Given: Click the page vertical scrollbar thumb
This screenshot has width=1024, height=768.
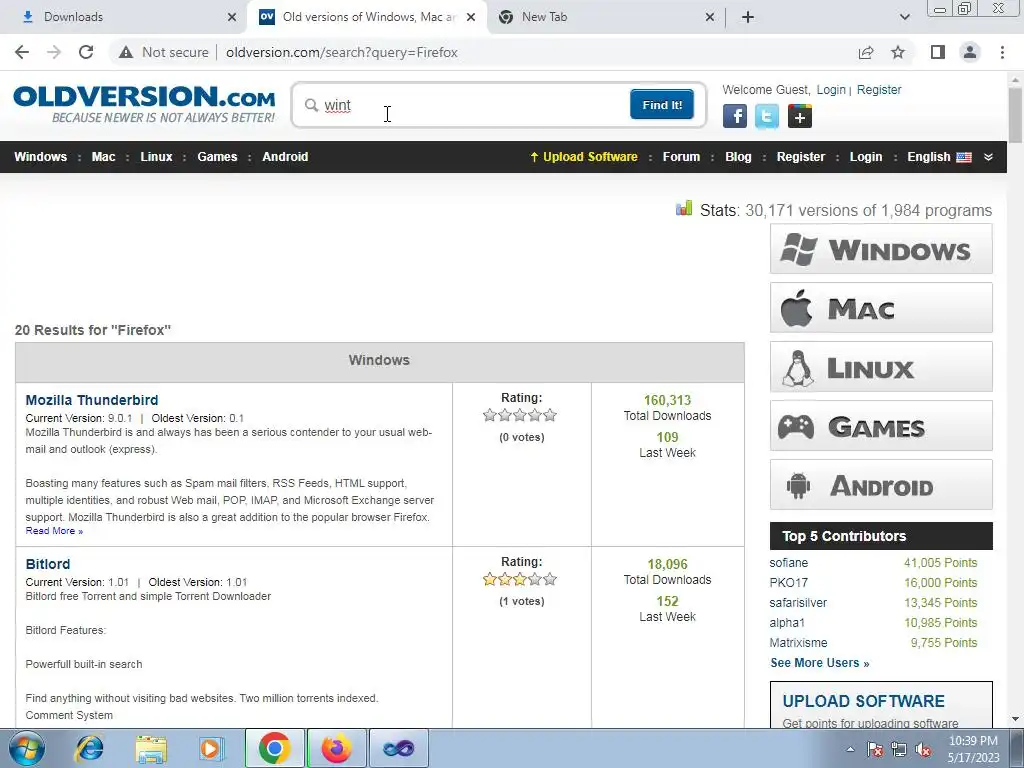Looking at the screenshot, I should tap(1015, 114).
